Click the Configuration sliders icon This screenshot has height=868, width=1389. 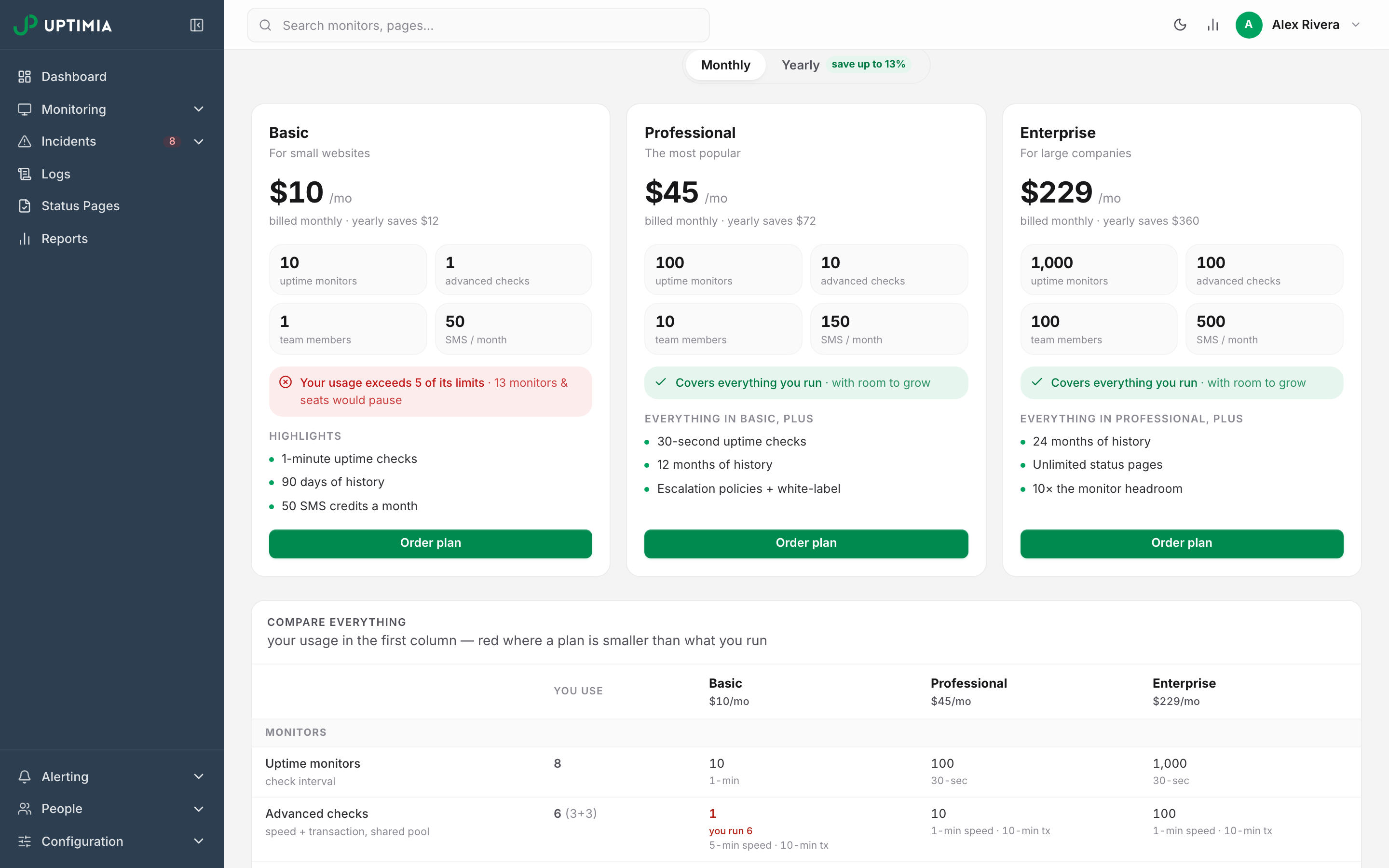[x=24, y=841]
